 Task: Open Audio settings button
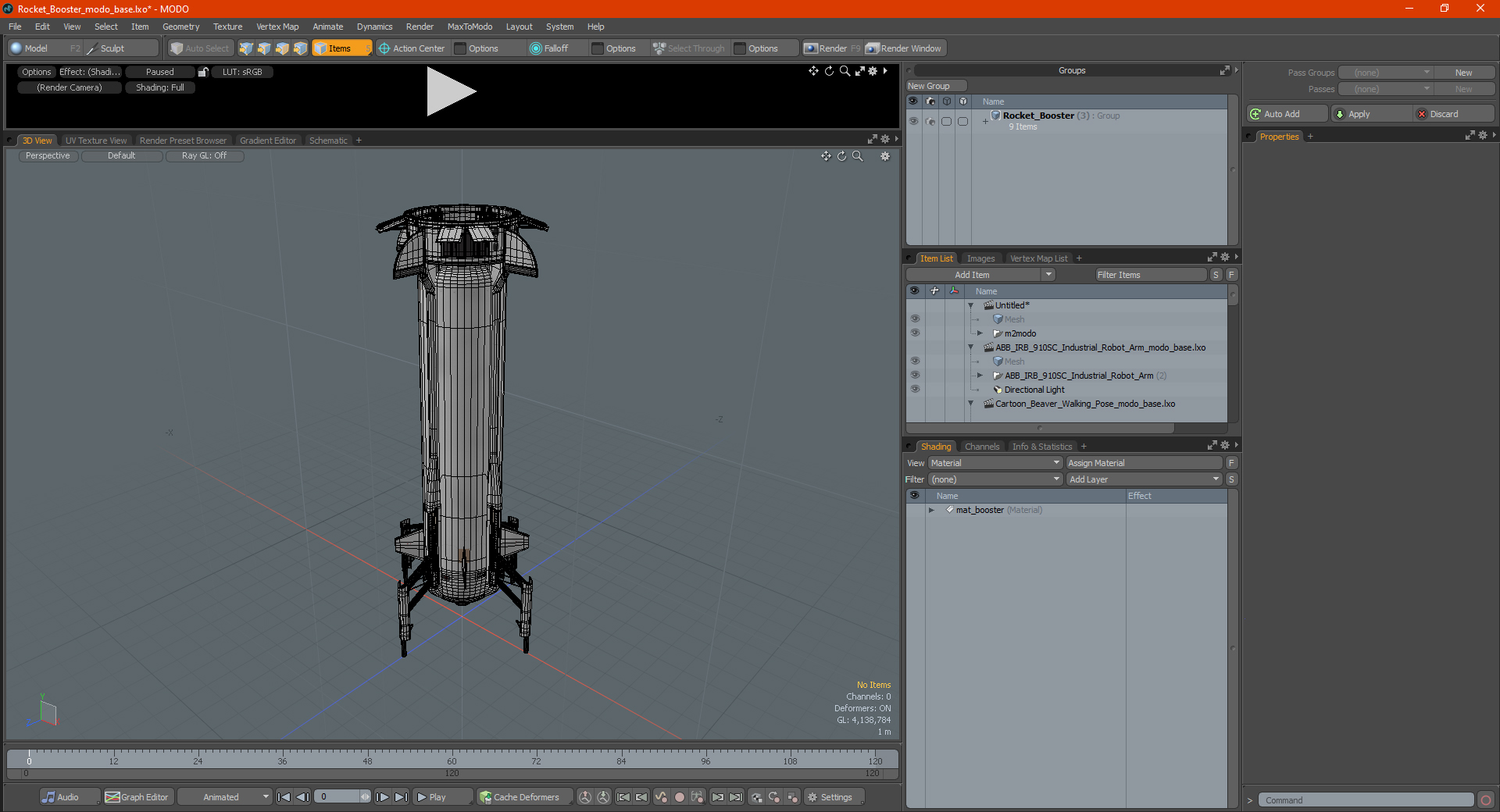click(x=69, y=797)
